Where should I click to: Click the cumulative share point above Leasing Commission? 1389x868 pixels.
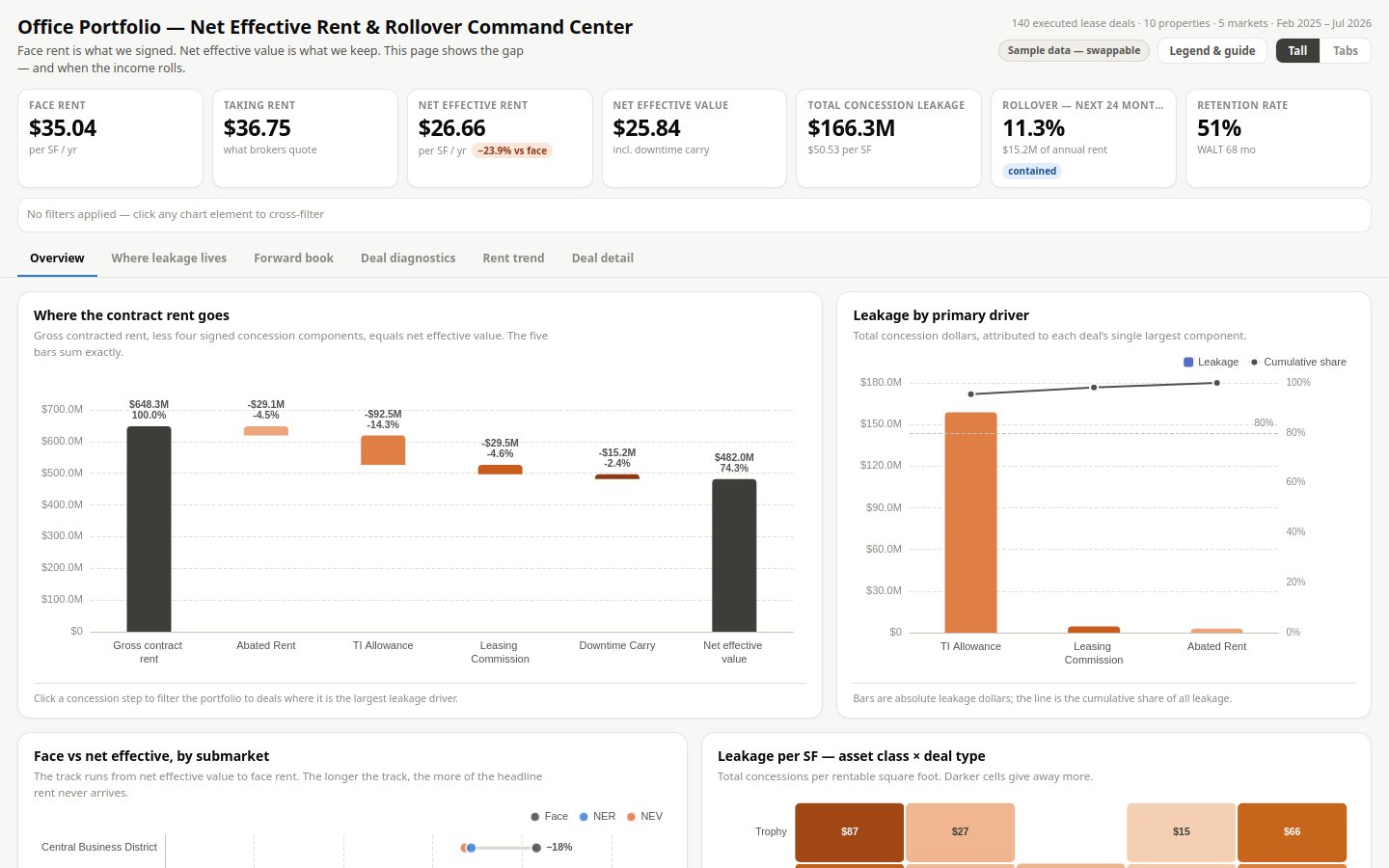tap(1094, 388)
